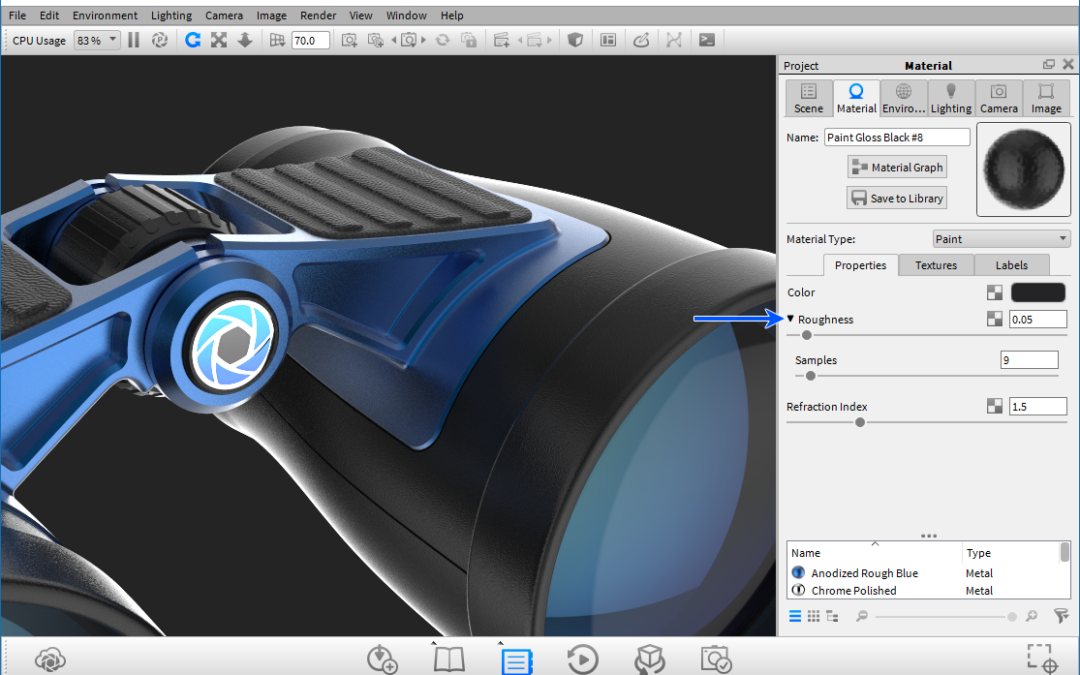The width and height of the screenshot is (1080, 675).
Task: Click the Geometry View shield icon
Action: coord(575,40)
